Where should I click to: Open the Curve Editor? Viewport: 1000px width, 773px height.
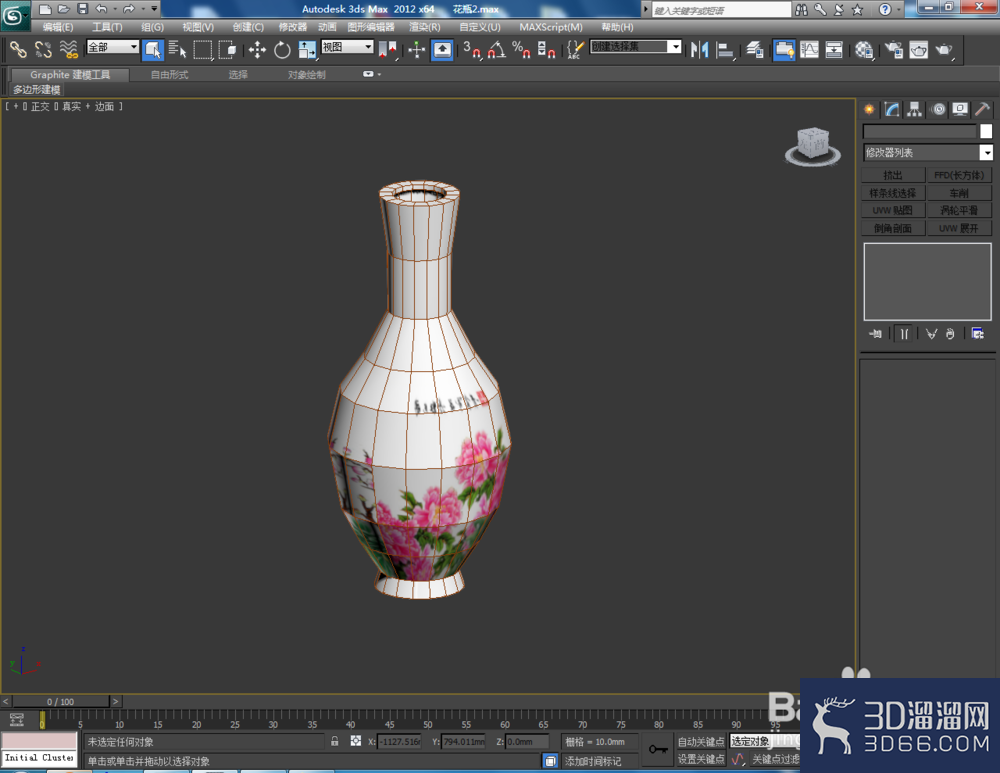809,49
